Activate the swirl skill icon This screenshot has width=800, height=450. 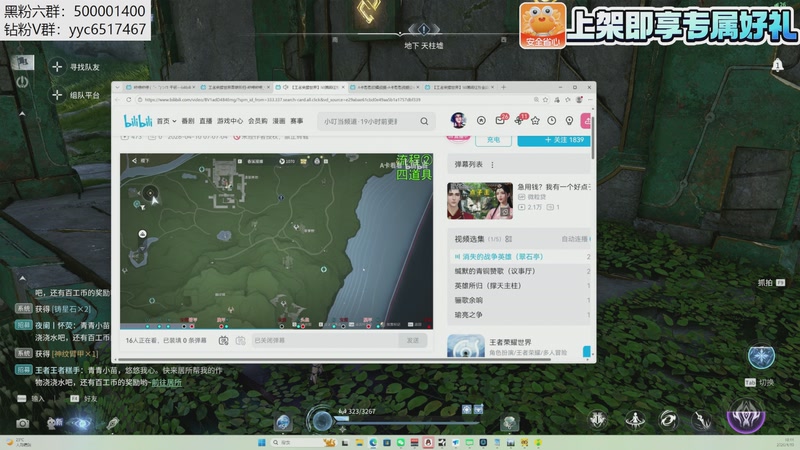click(x=668, y=420)
